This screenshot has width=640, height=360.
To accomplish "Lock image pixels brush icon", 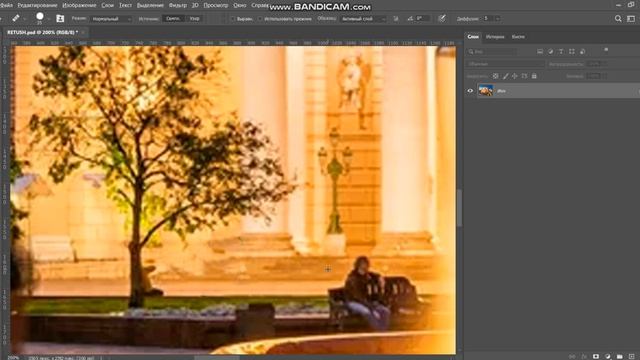I will (x=505, y=76).
